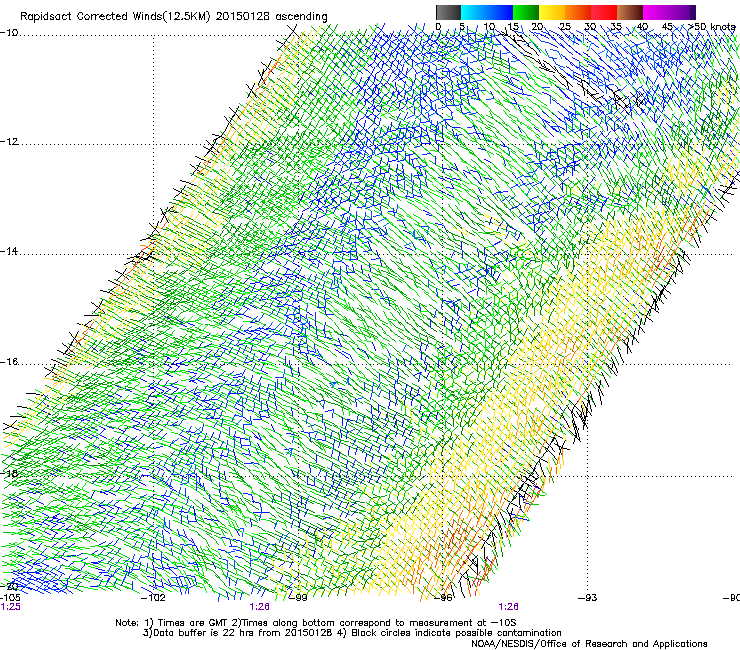
Task: Click the 'Rapidsact Corrected Winds(12.5KM)' title text
Action: point(115,17)
